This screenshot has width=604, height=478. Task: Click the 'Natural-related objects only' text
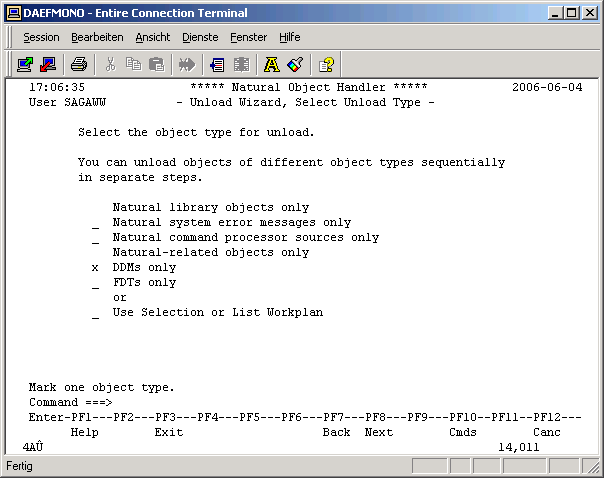[x=211, y=253]
